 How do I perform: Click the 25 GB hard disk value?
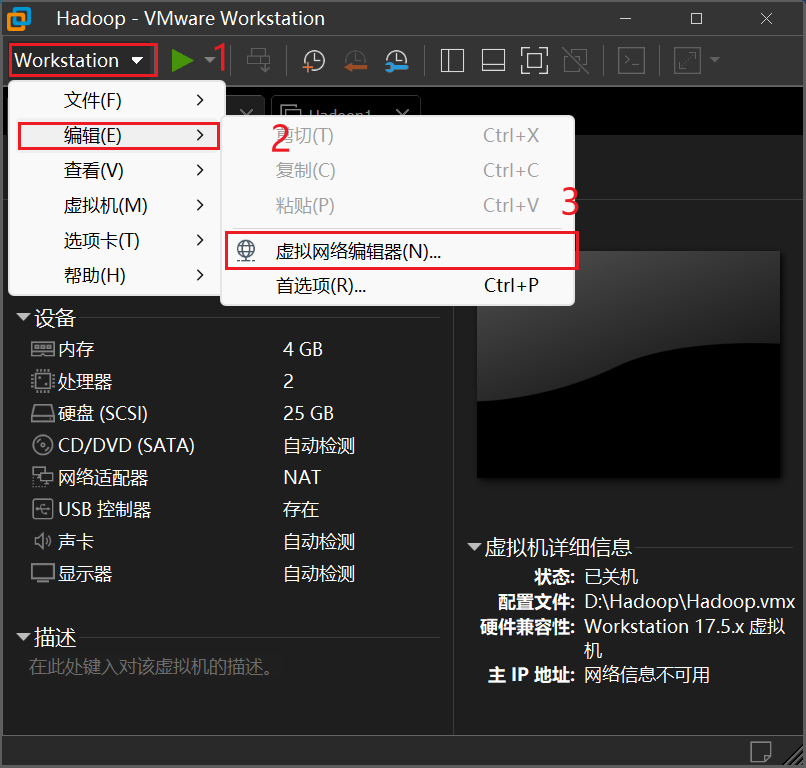point(308,413)
